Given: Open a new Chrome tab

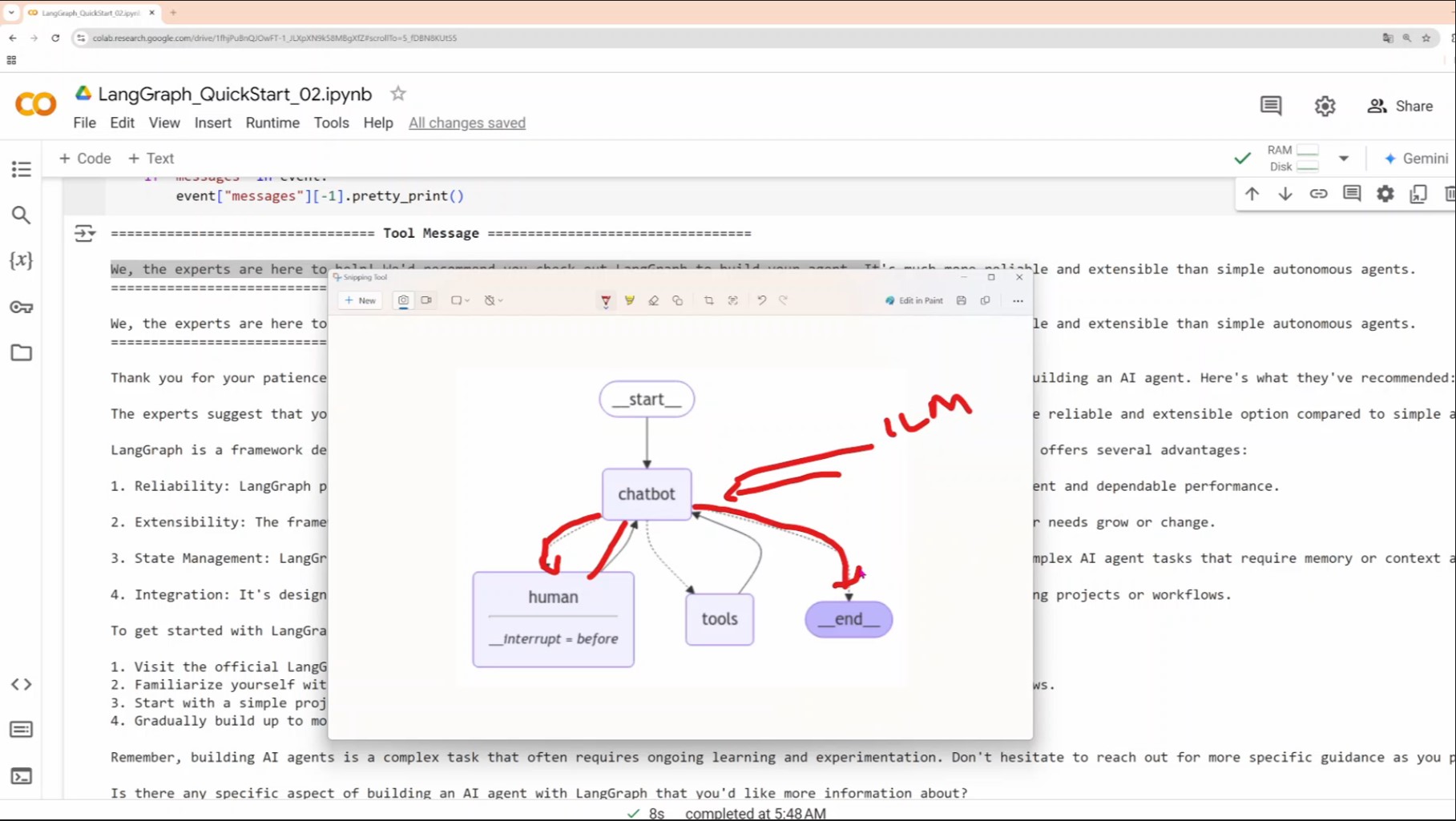Looking at the screenshot, I should (173, 13).
